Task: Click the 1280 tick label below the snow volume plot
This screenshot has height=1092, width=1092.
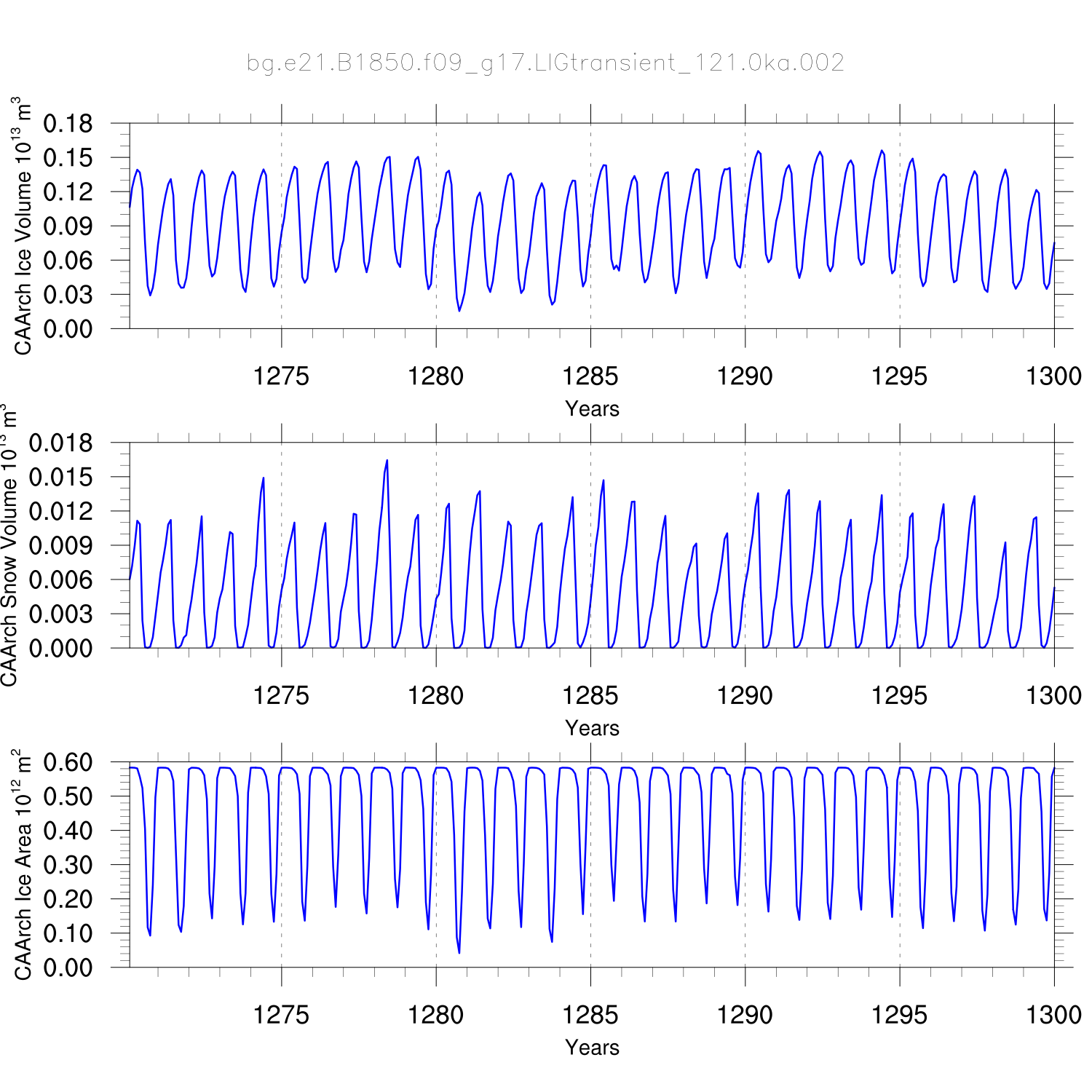Action: click(435, 696)
